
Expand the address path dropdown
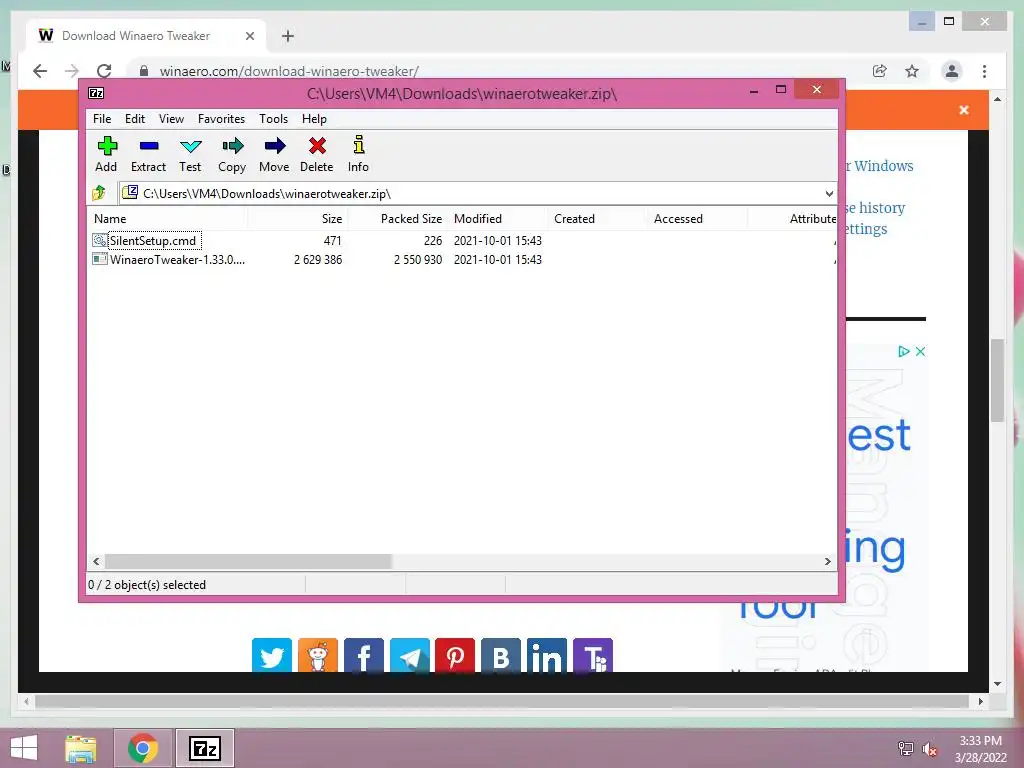pos(829,193)
